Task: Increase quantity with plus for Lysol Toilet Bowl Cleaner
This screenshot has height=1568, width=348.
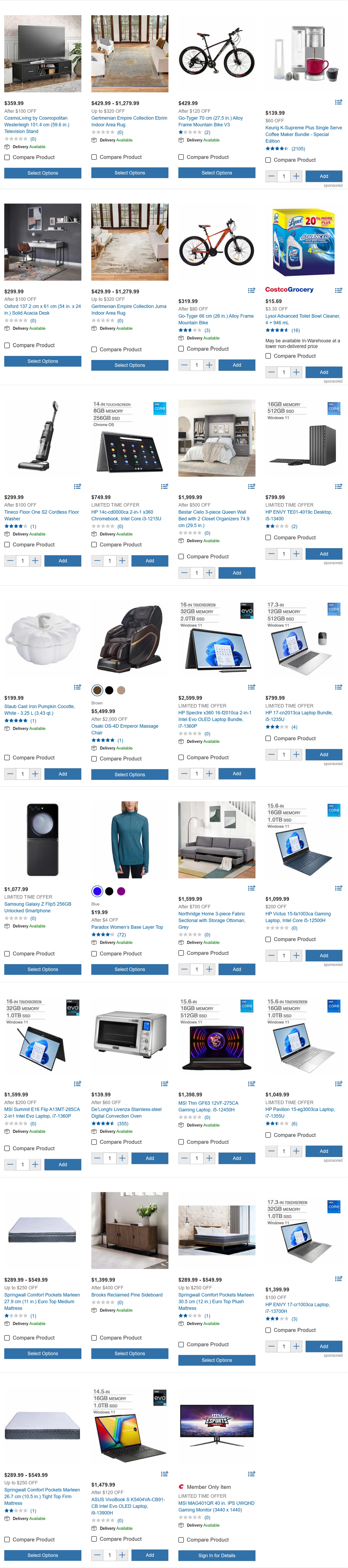Action: point(296,372)
